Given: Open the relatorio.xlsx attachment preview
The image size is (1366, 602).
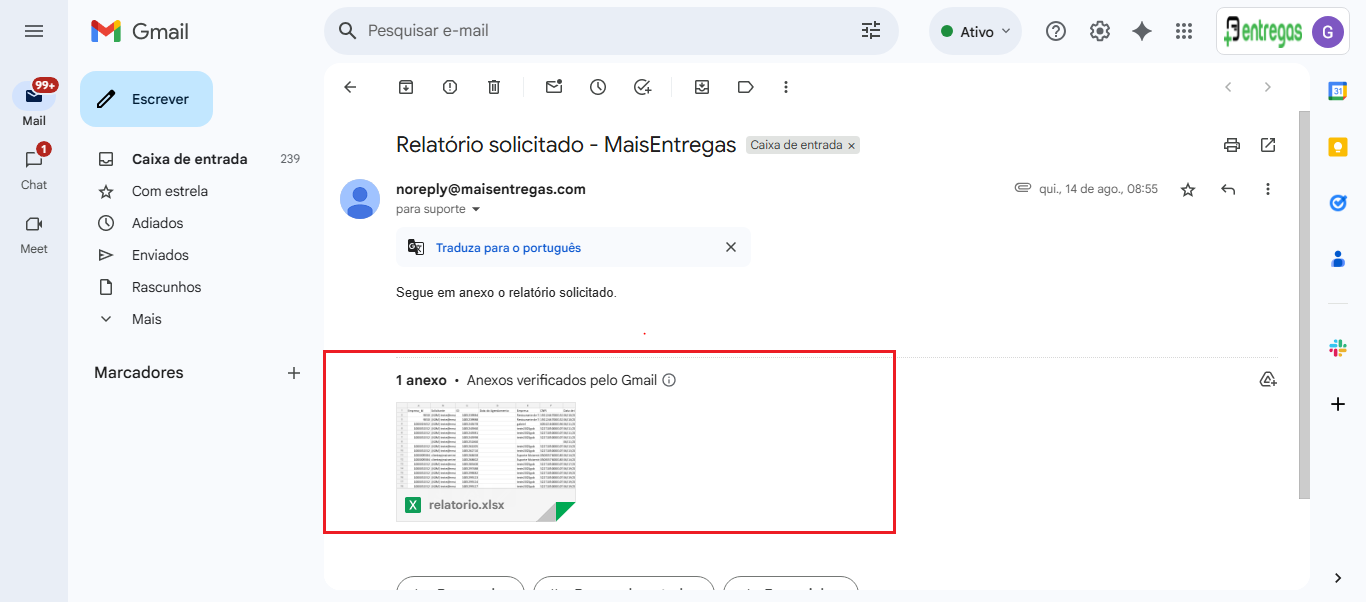Looking at the screenshot, I should coord(486,461).
